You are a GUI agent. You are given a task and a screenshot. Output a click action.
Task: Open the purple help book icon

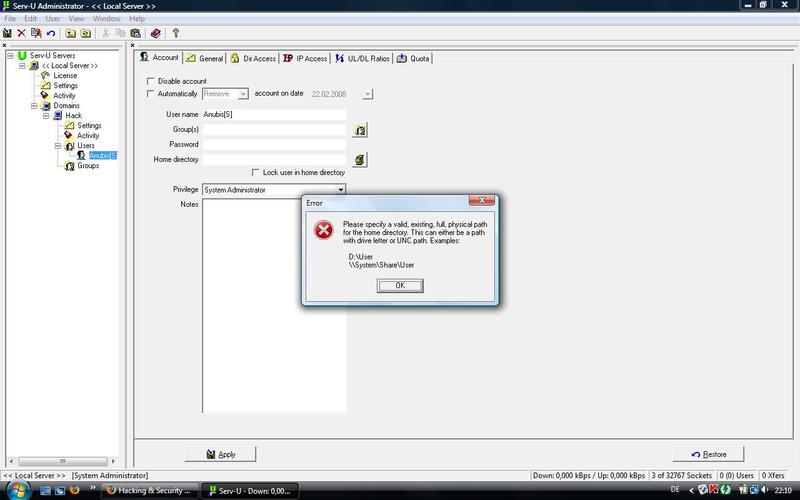tap(156, 33)
